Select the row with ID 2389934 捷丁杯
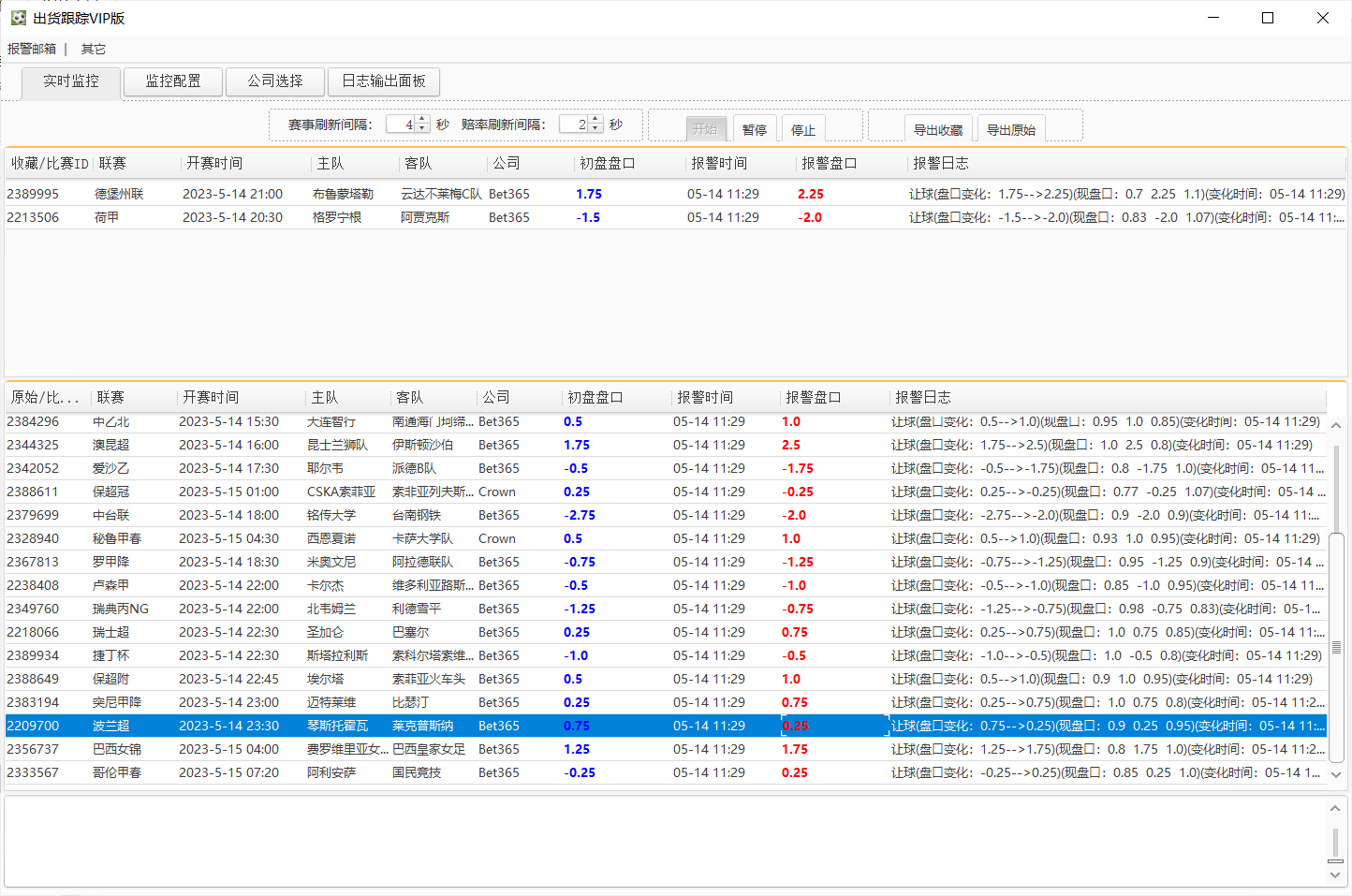 666,655
